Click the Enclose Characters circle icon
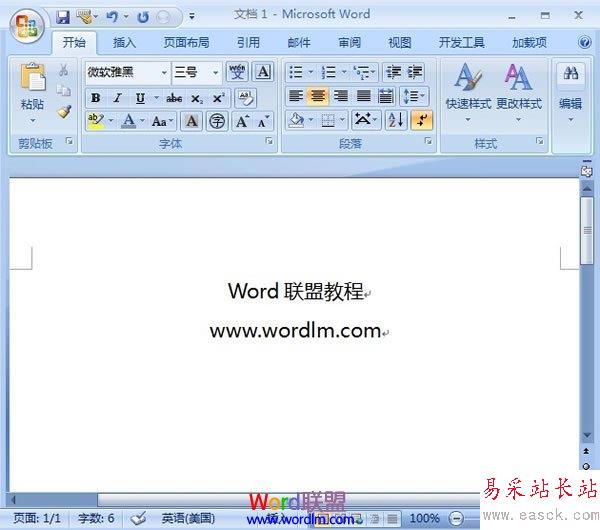This screenshot has height=530, width=600. pyautogui.click(x=217, y=122)
